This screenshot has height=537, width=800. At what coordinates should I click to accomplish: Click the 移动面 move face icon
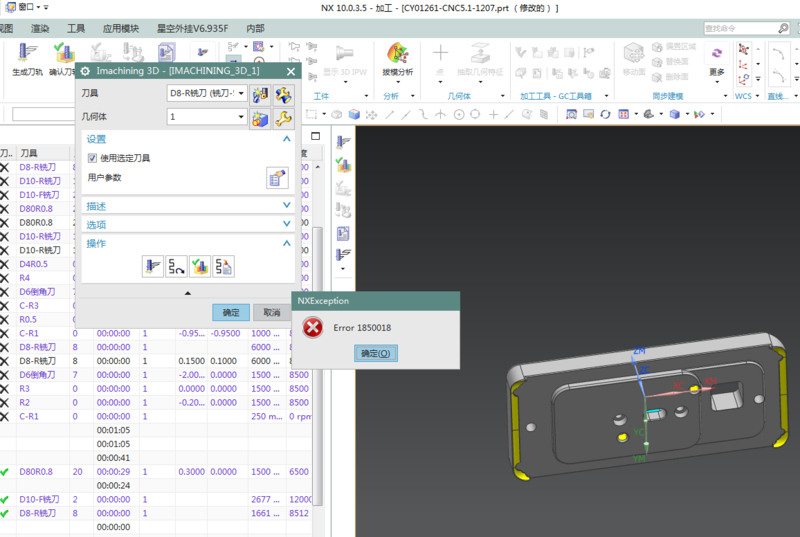pos(634,53)
